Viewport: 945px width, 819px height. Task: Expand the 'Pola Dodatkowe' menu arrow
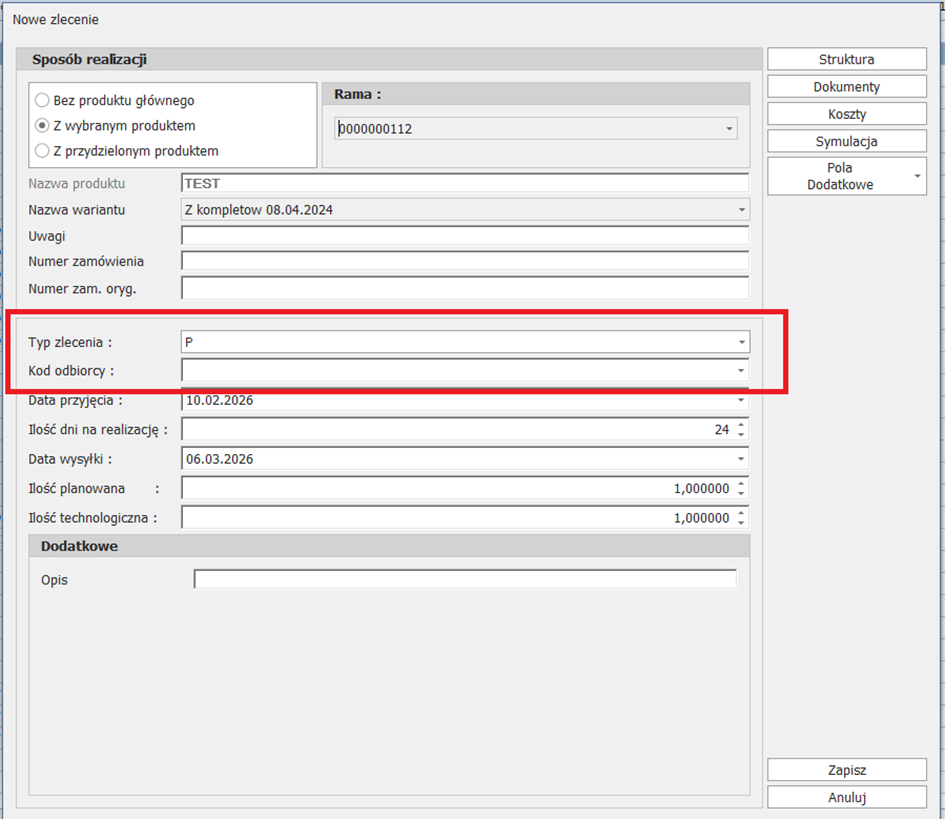[x=918, y=177]
